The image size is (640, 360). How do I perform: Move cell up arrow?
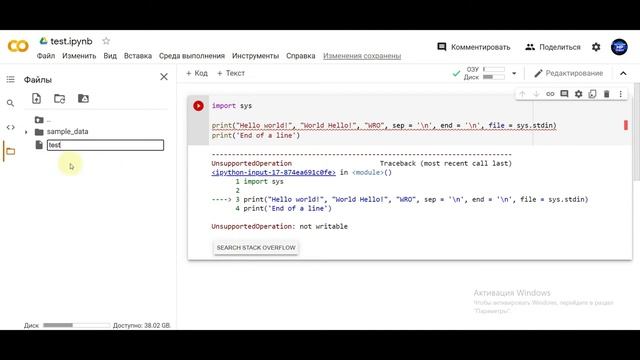pos(522,94)
